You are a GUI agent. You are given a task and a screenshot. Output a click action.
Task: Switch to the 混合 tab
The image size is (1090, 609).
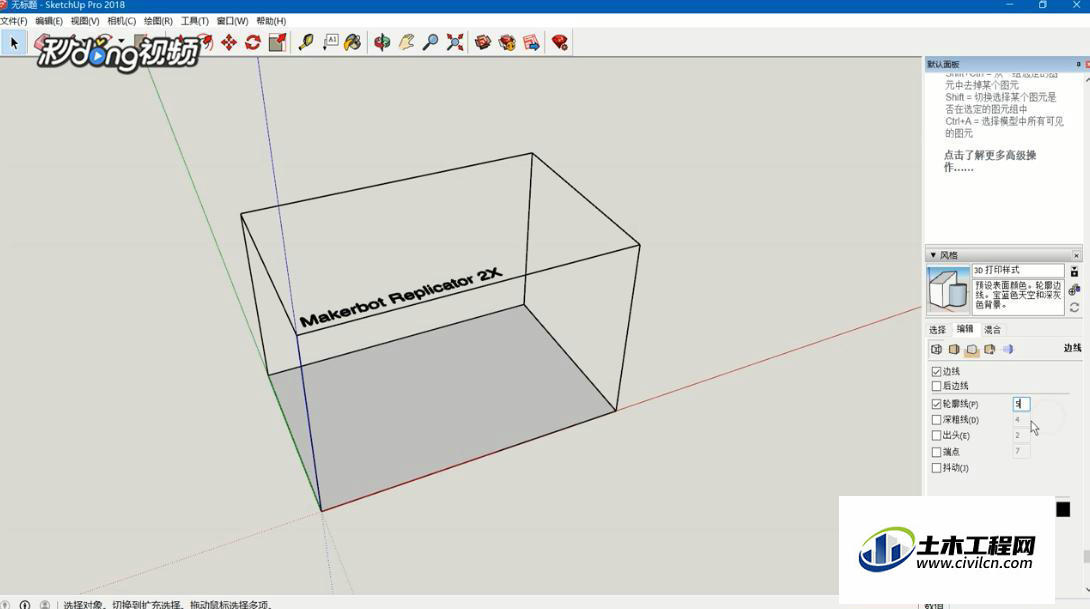point(993,330)
